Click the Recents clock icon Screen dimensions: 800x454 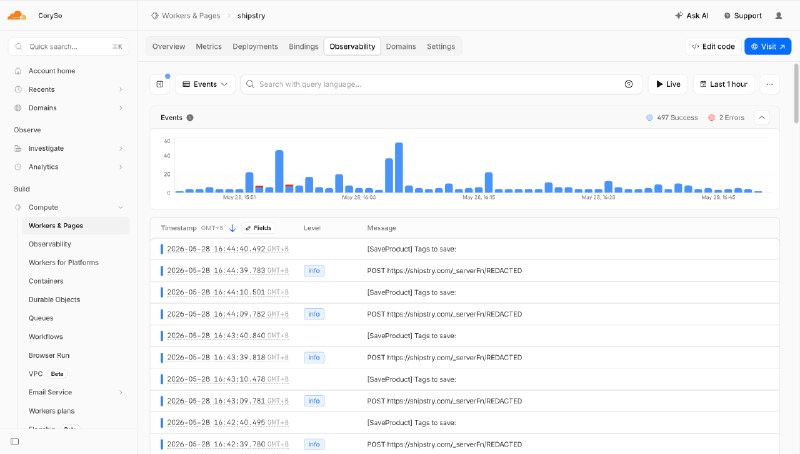click(x=18, y=89)
